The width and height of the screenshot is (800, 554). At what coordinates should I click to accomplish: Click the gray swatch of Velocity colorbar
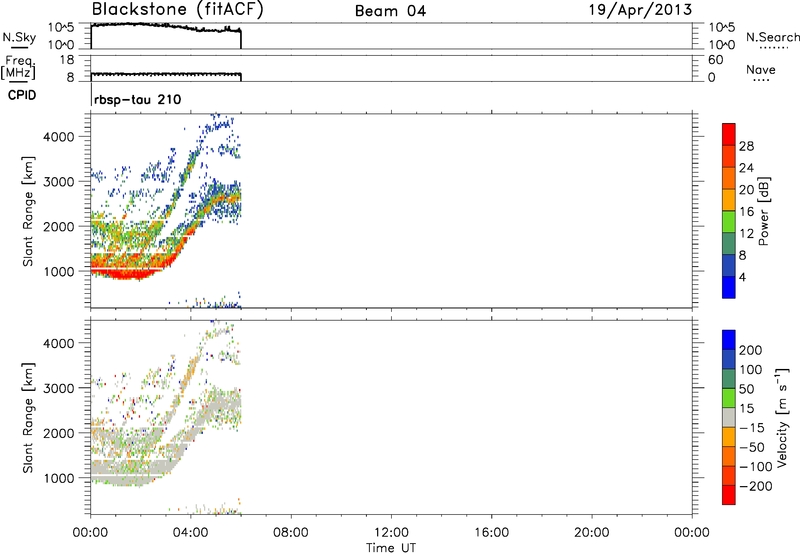pyautogui.click(x=729, y=417)
